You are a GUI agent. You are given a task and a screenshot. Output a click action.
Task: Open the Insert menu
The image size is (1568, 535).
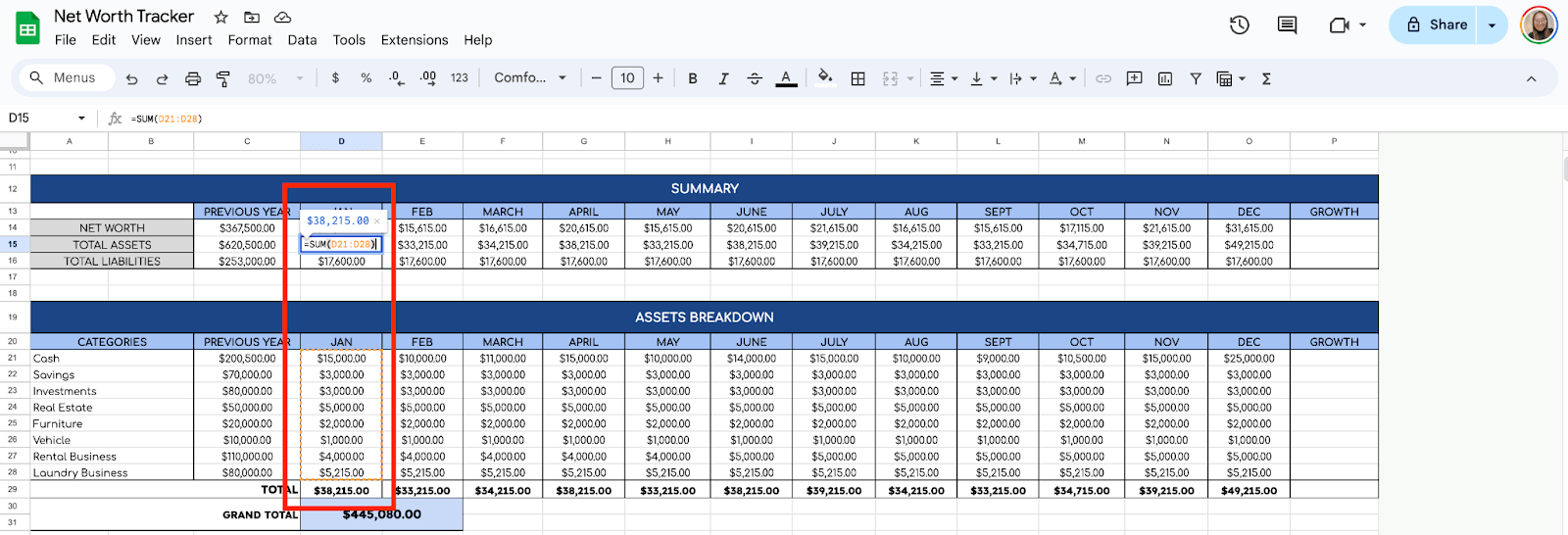(x=194, y=40)
